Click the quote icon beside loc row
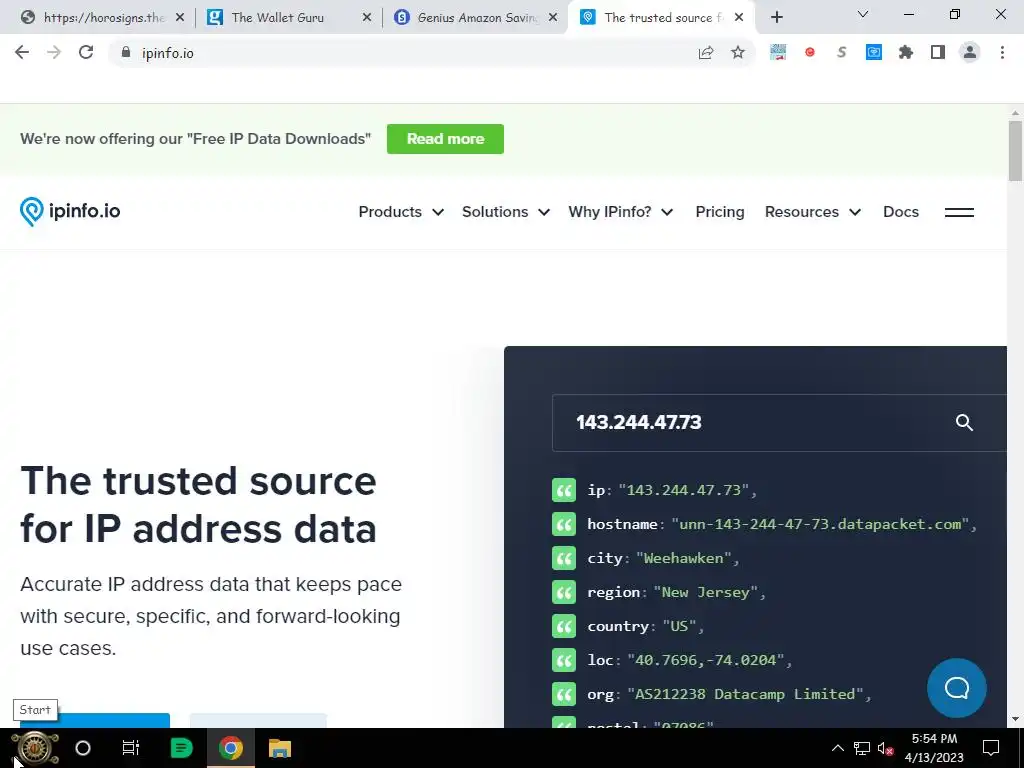This screenshot has height=768, width=1024. point(564,660)
